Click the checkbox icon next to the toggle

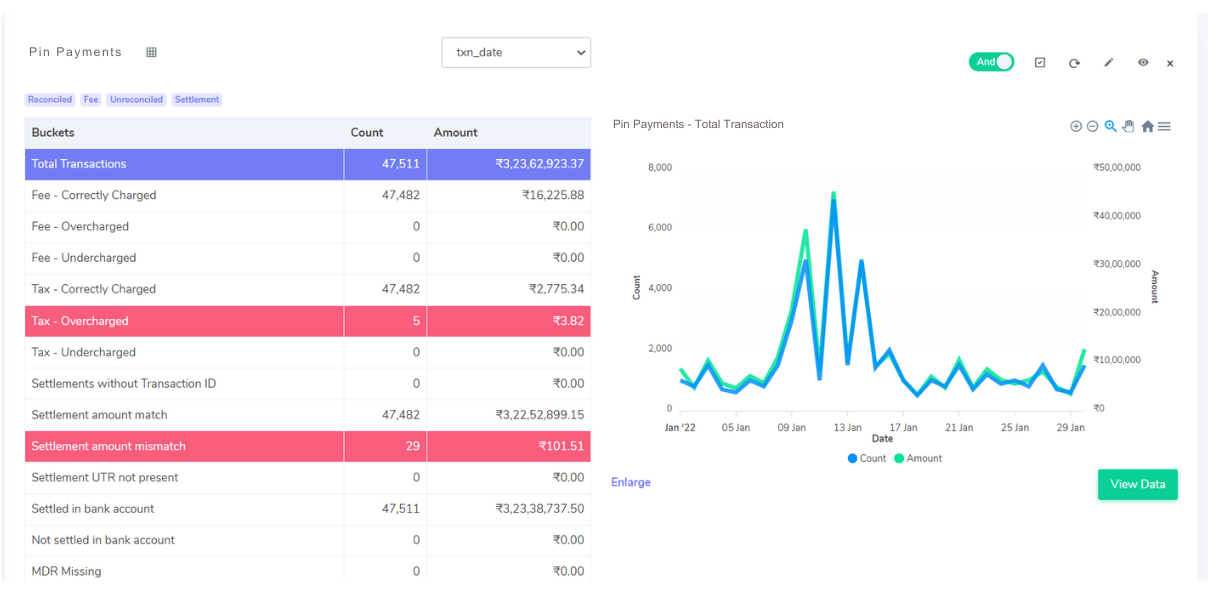click(x=1040, y=62)
